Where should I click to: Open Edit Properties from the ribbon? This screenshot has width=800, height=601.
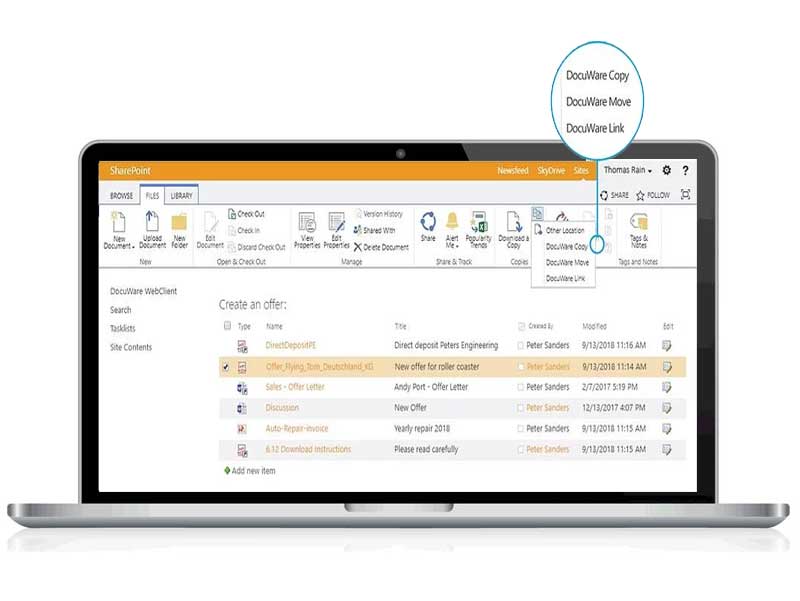coord(336,223)
